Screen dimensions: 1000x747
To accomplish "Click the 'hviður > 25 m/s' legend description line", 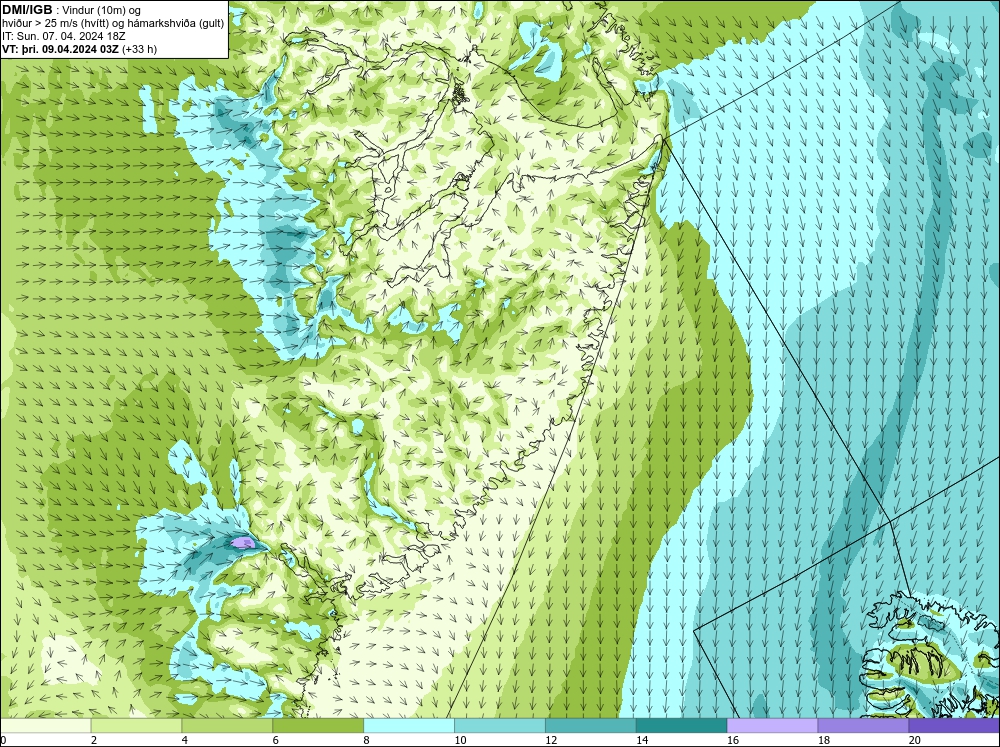I will point(113,23).
